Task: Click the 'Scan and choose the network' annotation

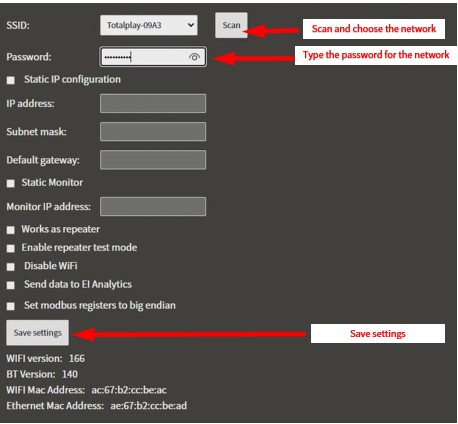Action: click(x=374, y=29)
